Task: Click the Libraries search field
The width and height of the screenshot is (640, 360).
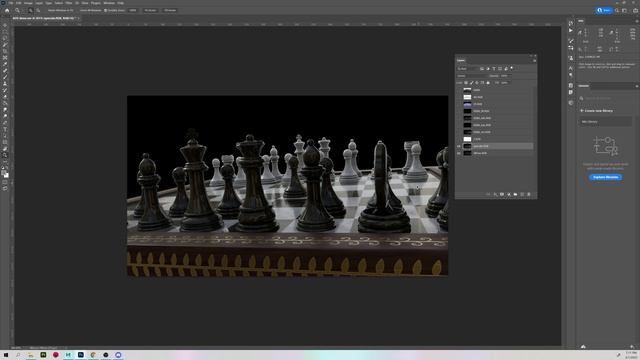Action: (605, 98)
